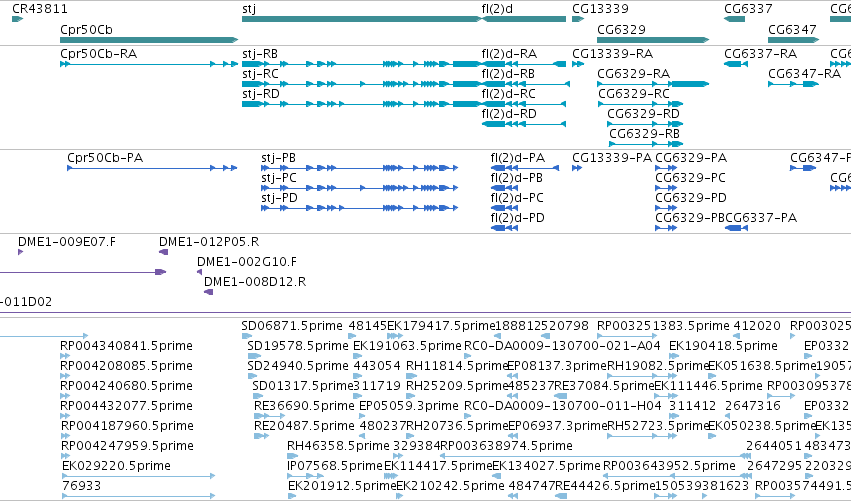Select protein fl(2)d-PB
This screenshot has height=501, width=851.
[x=504, y=188]
